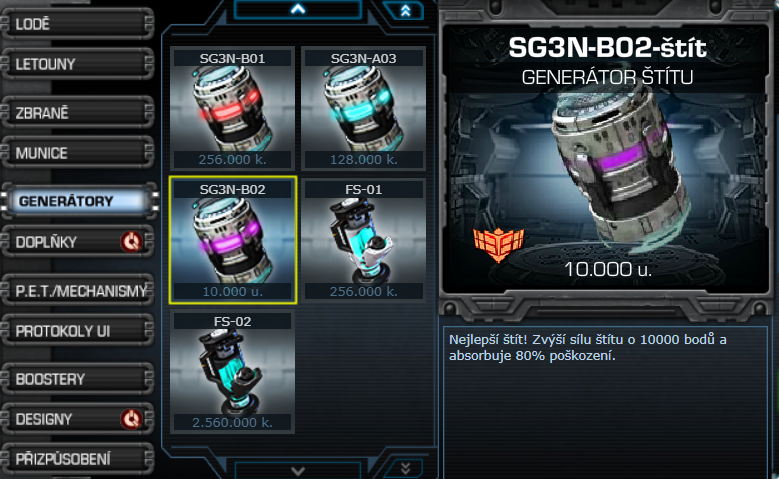Switch to ZBRANĚ category

coord(78,113)
